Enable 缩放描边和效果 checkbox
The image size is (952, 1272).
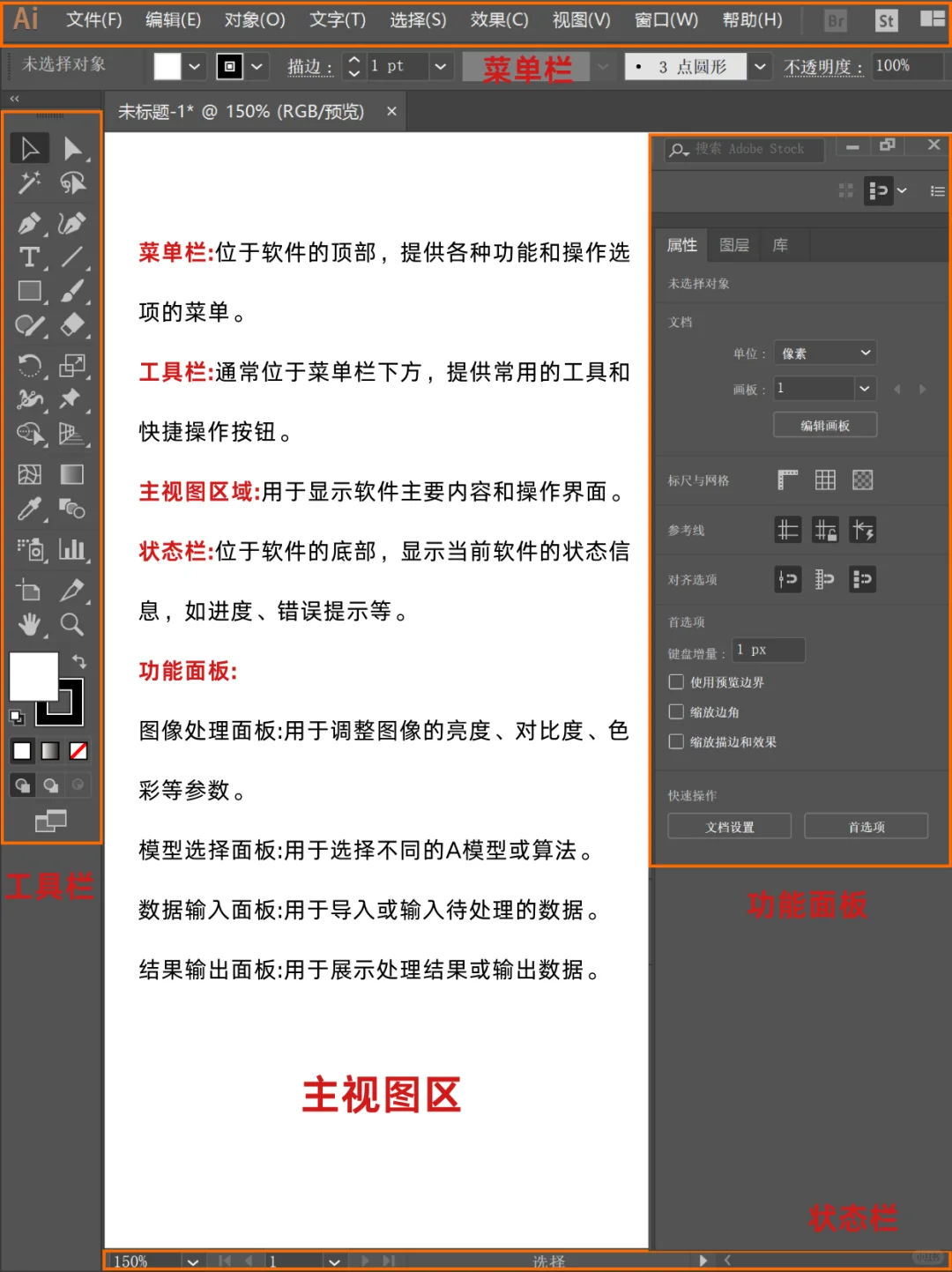coord(676,741)
